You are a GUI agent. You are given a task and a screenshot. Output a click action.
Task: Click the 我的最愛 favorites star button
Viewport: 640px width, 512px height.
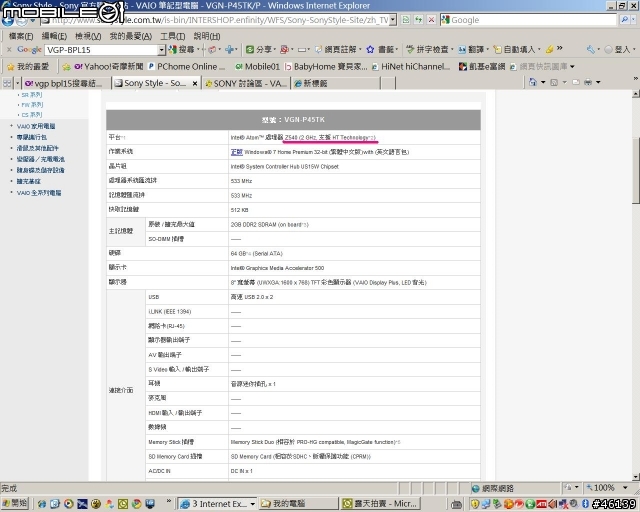point(27,67)
